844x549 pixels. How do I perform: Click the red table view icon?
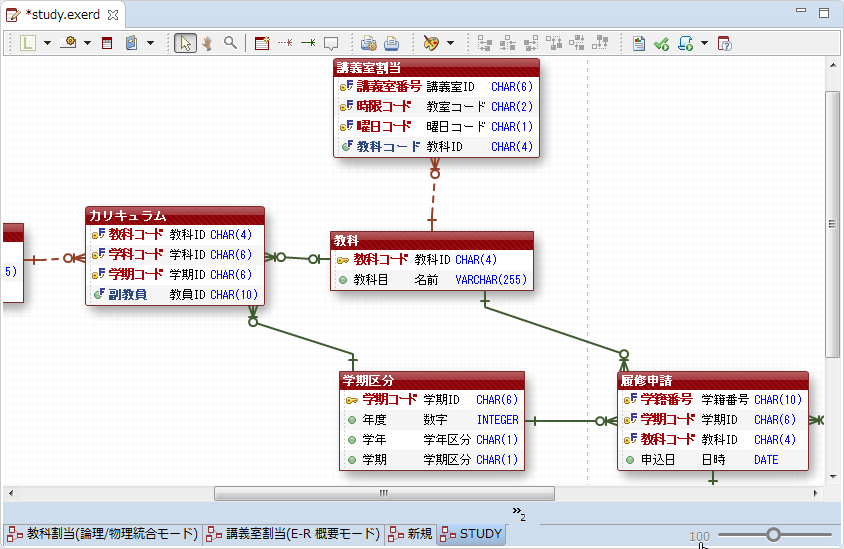[x=107, y=43]
